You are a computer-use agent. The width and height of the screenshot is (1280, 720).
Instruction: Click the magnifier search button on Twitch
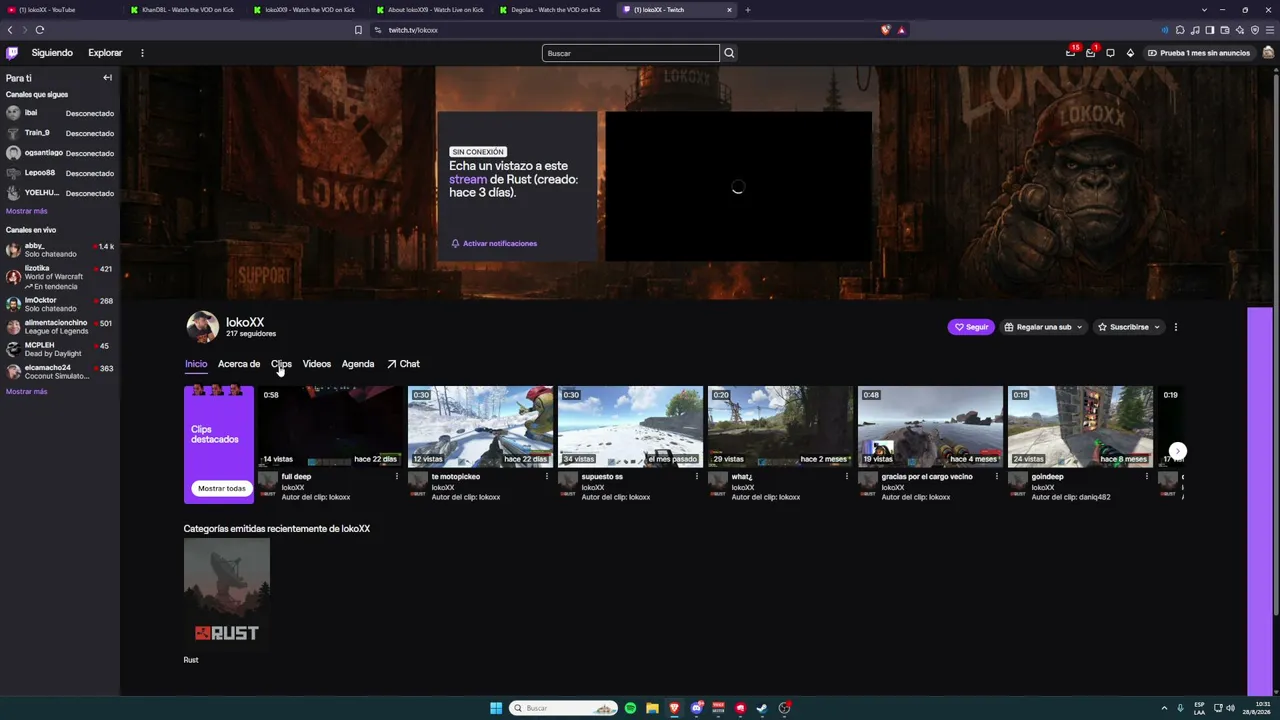[729, 53]
